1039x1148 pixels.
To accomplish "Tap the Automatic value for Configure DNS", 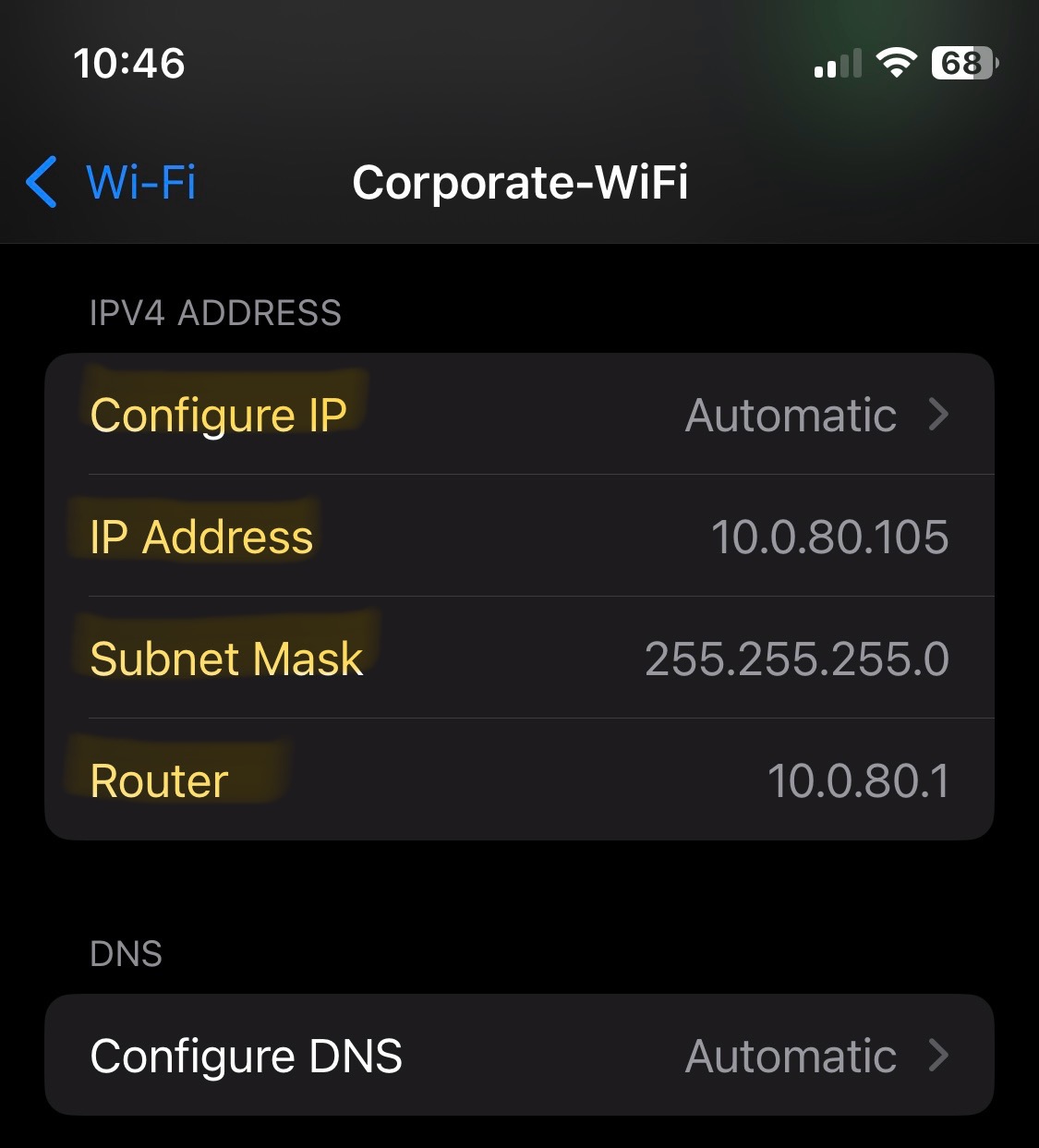I will pyautogui.click(x=791, y=1056).
